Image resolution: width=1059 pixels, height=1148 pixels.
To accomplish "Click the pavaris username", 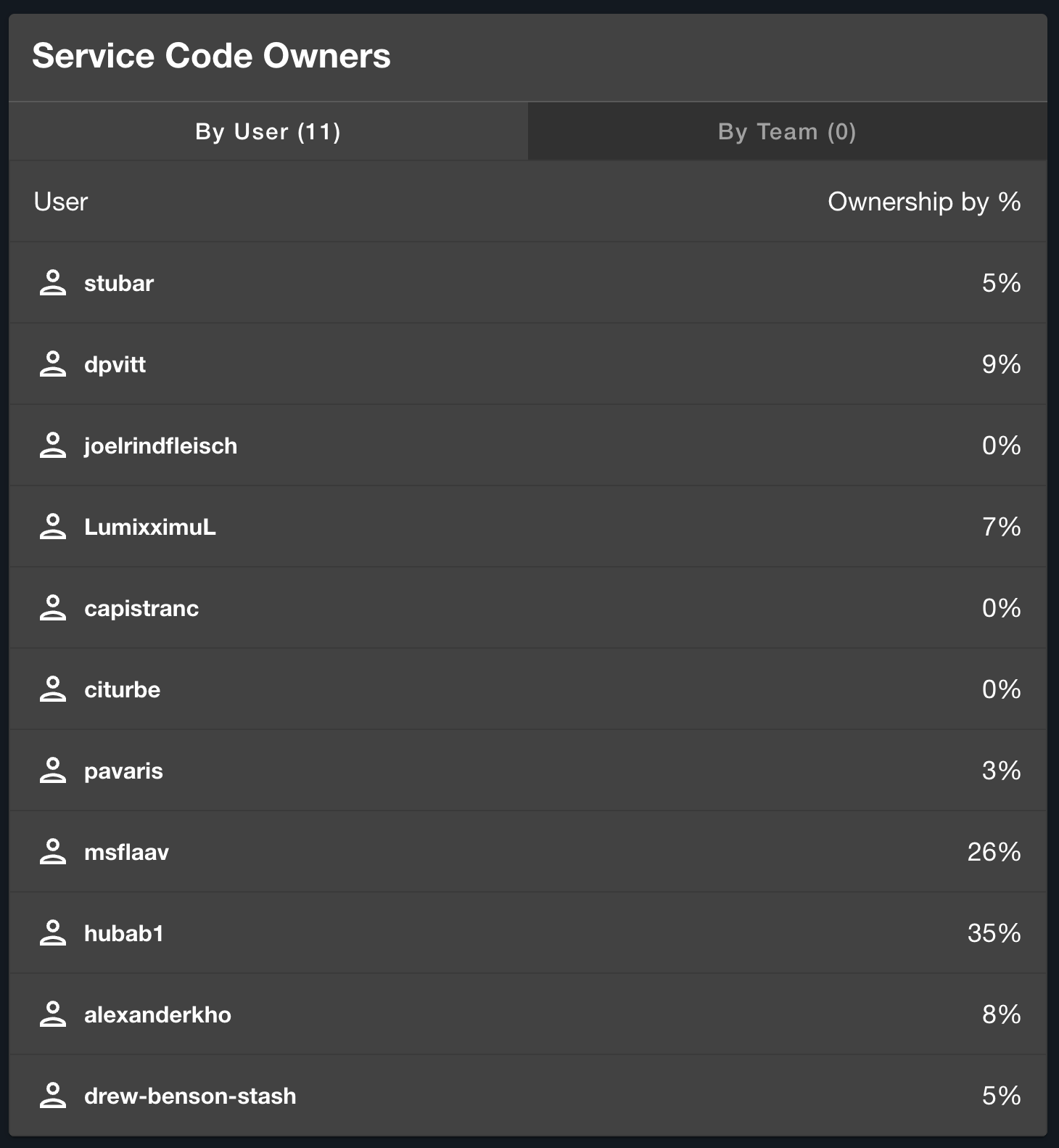I will coord(123,771).
